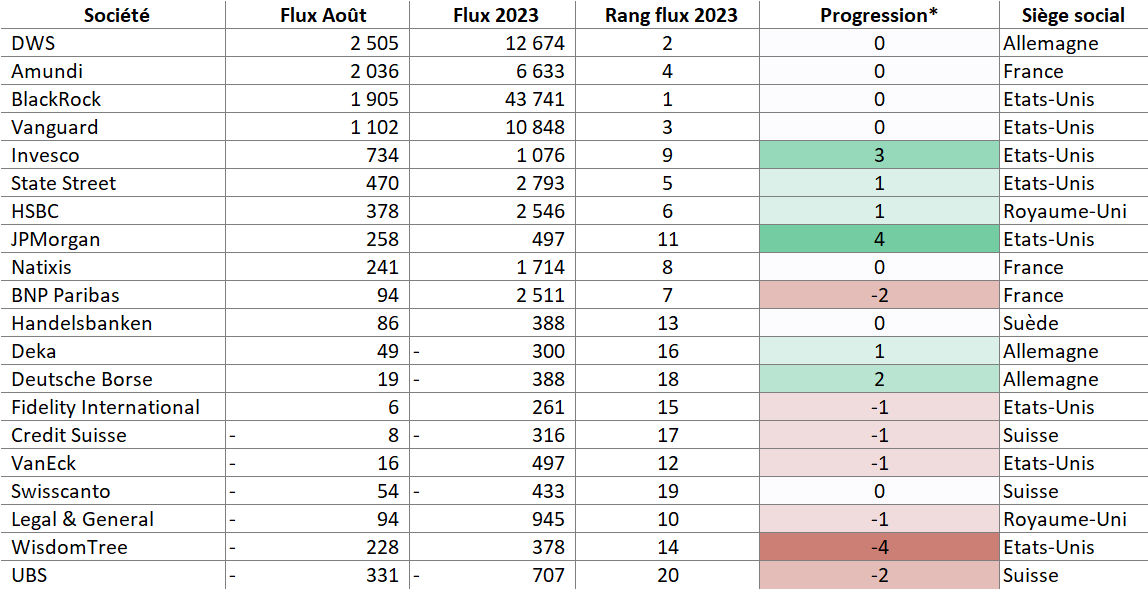Click Deutsche Borse progression cell 2
This screenshot has height=589, width=1148.
[879, 379]
